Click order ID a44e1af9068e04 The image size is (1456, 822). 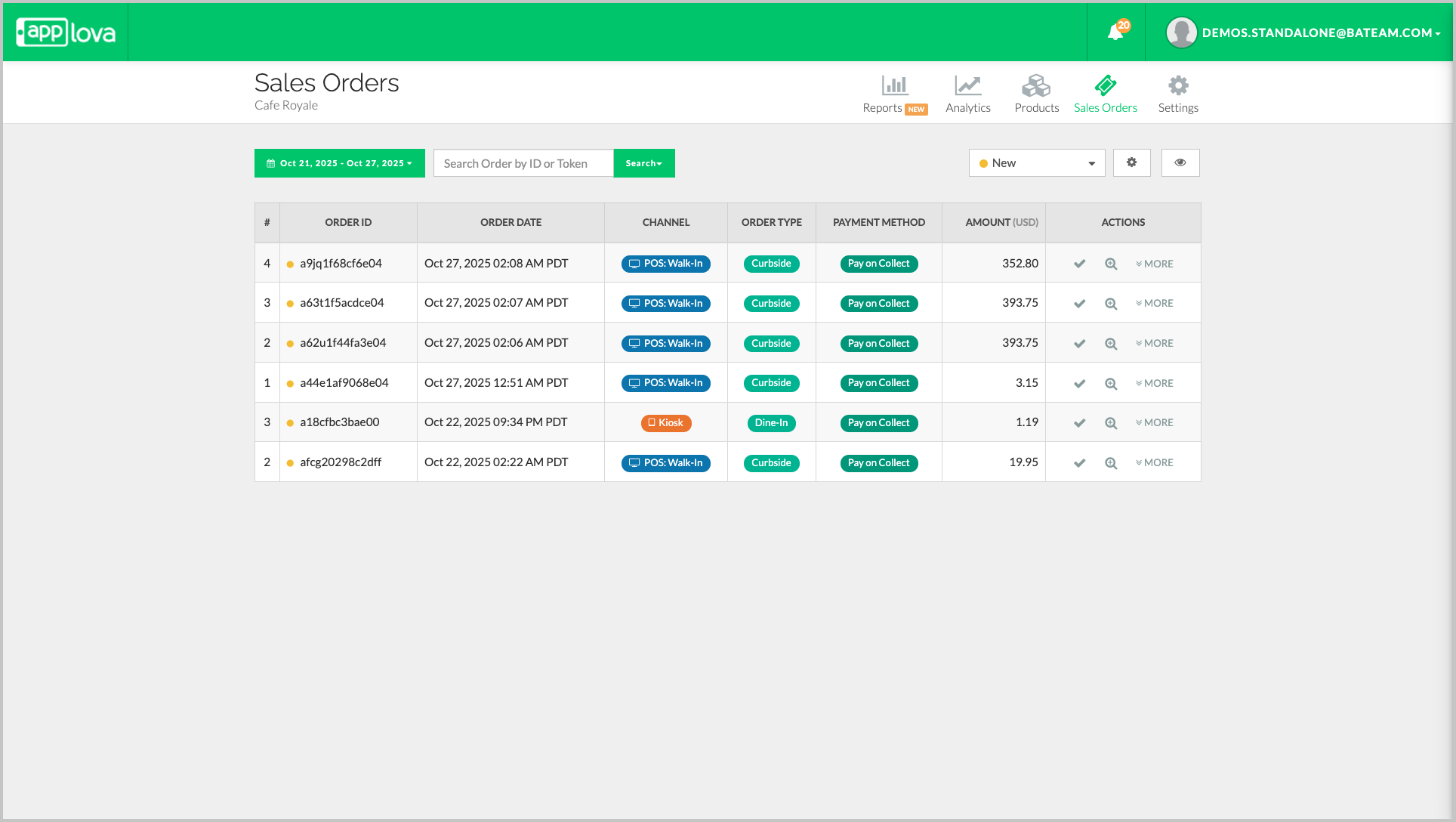pos(344,383)
